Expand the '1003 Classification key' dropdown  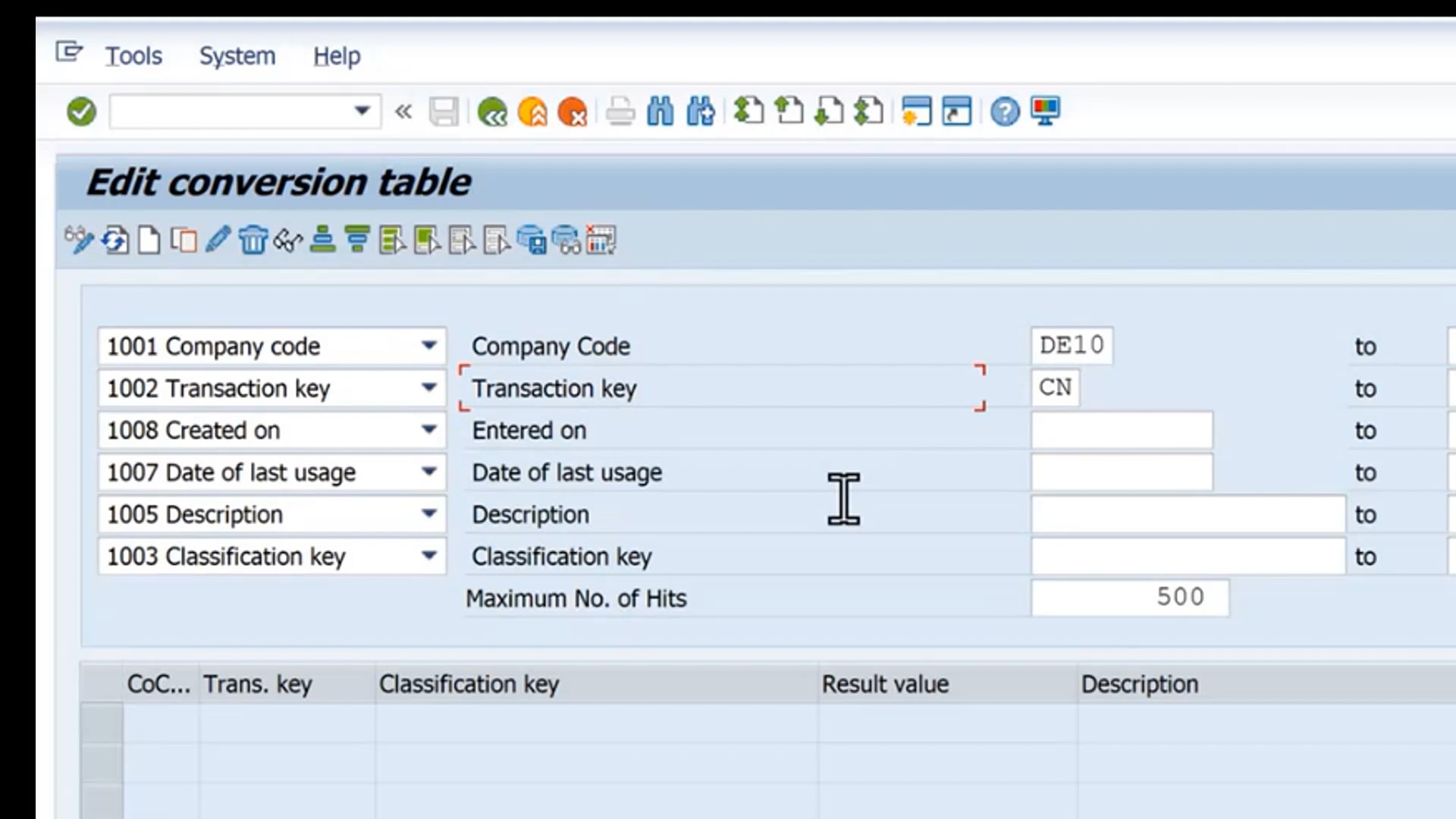(429, 556)
